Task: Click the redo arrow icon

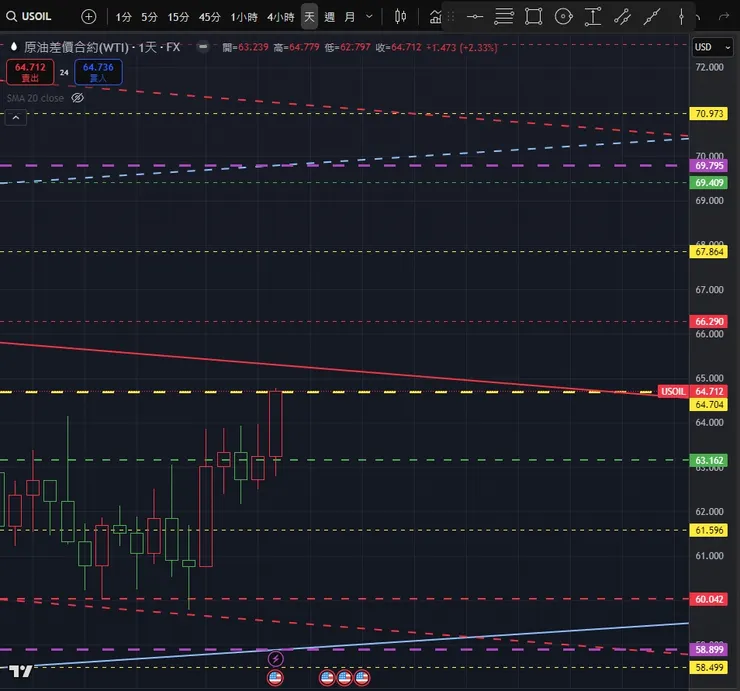Action: (723, 17)
